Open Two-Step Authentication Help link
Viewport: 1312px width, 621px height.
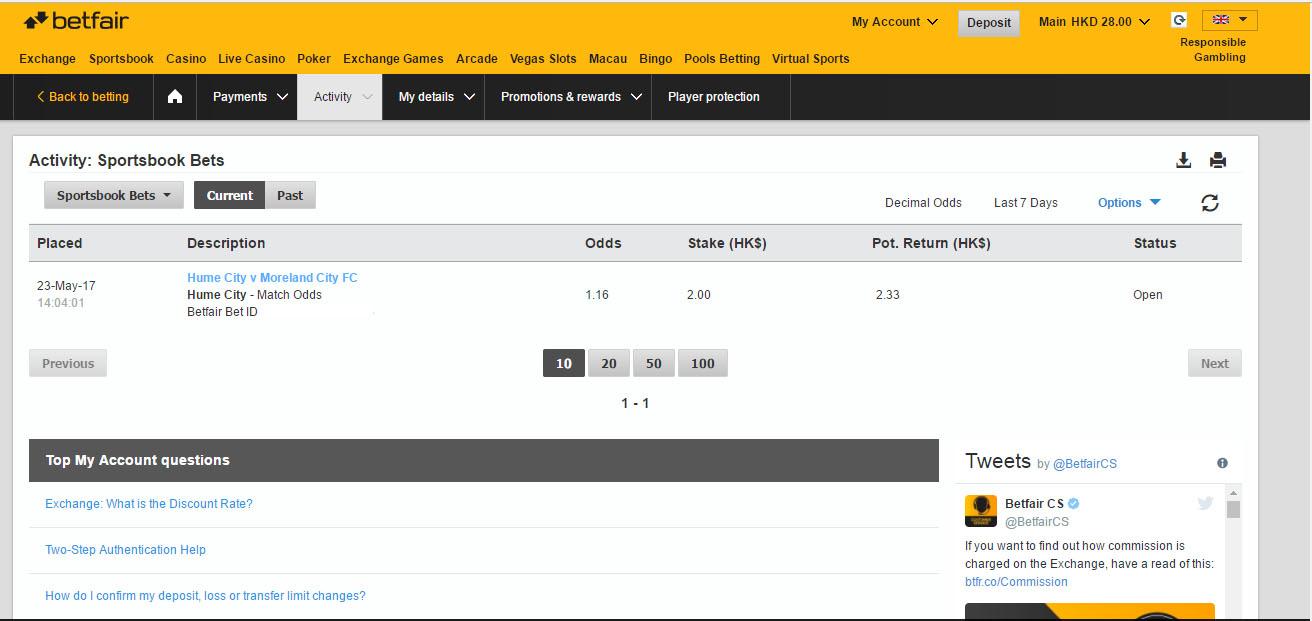click(125, 550)
